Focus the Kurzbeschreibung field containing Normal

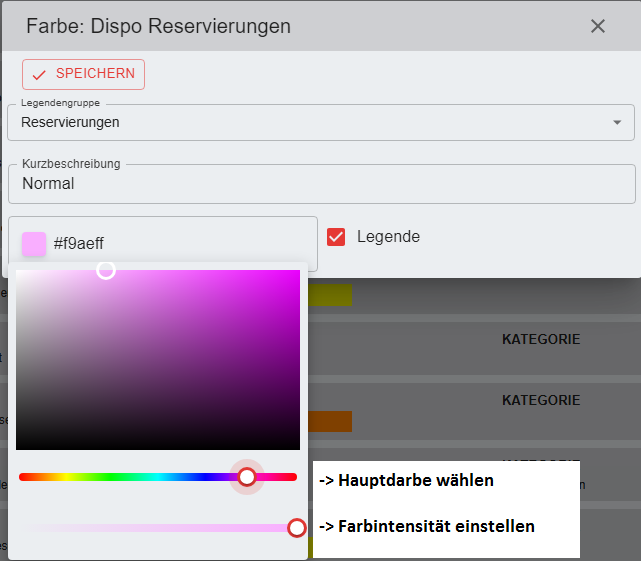(320, 184)
